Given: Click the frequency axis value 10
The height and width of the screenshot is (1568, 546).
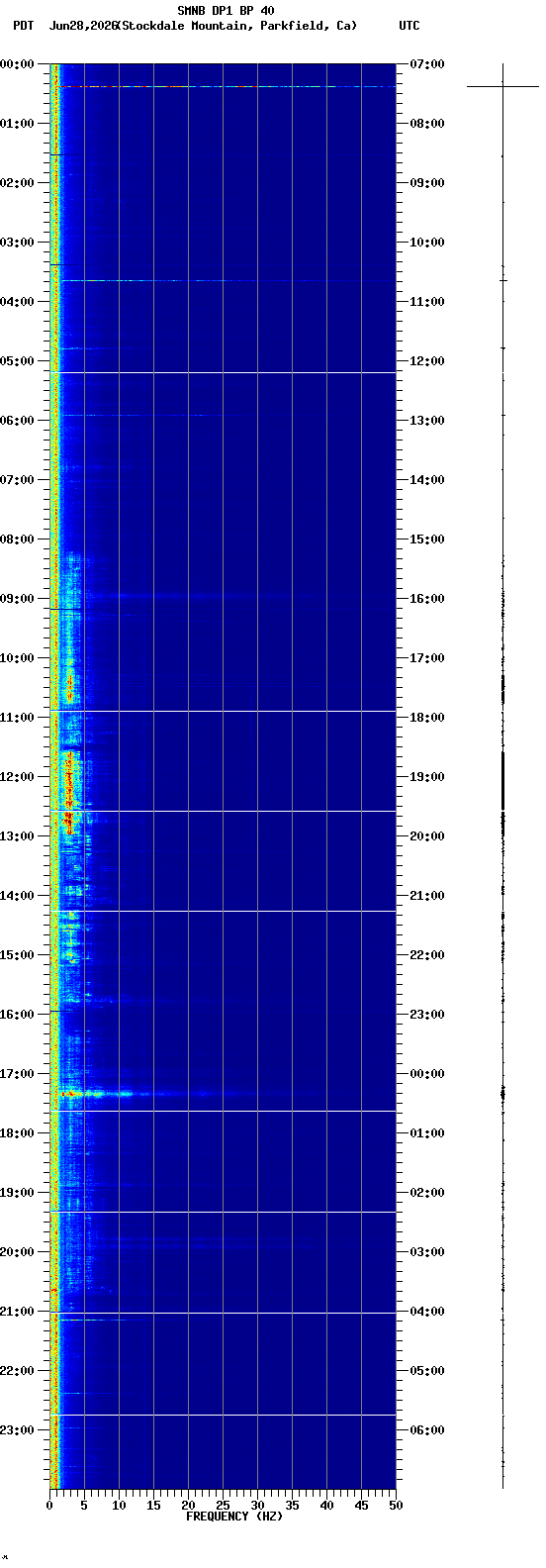Looking at the screenshot, I should [x=119, y=1506].
